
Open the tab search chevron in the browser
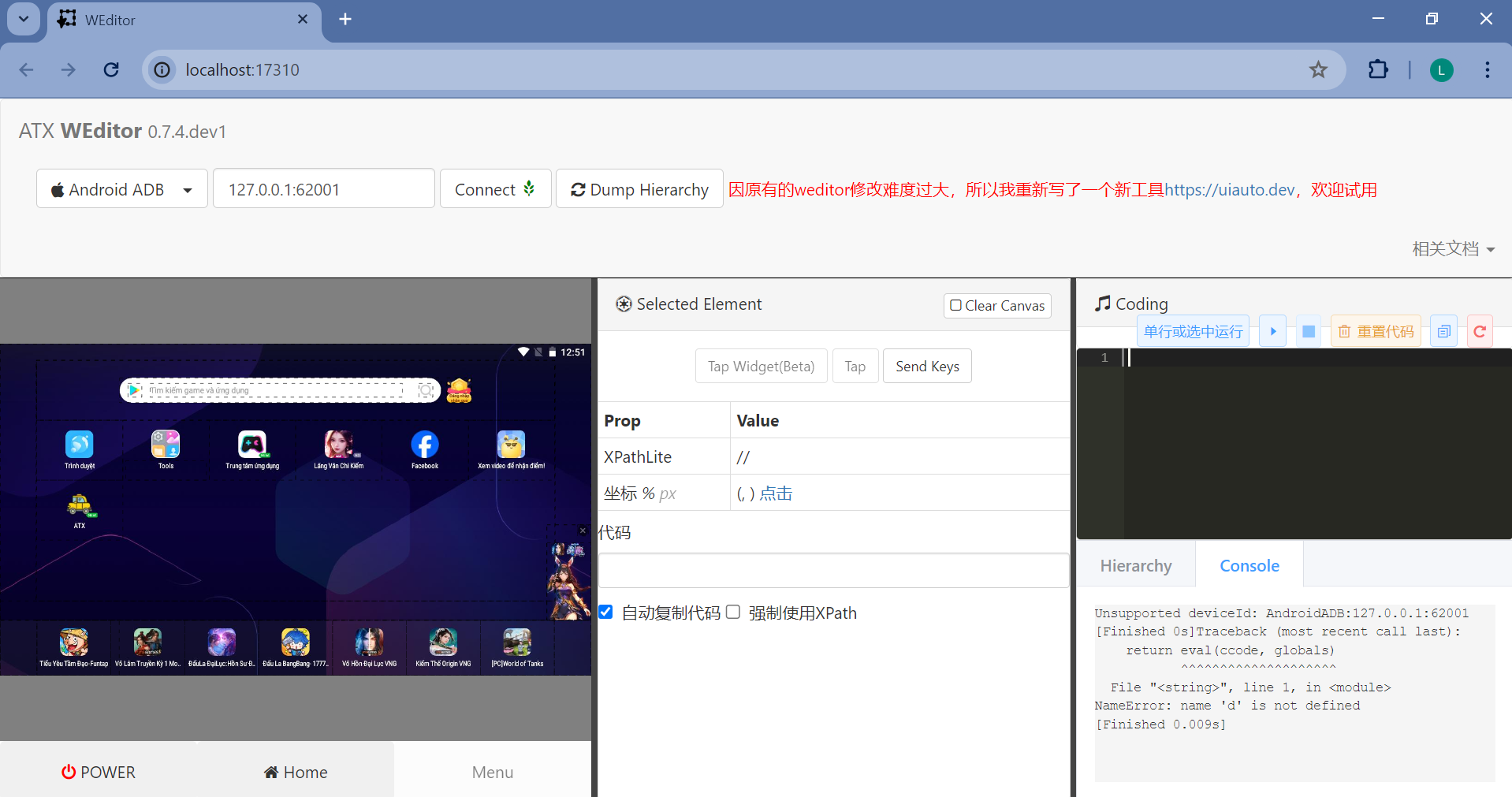[x=24, y=19]
